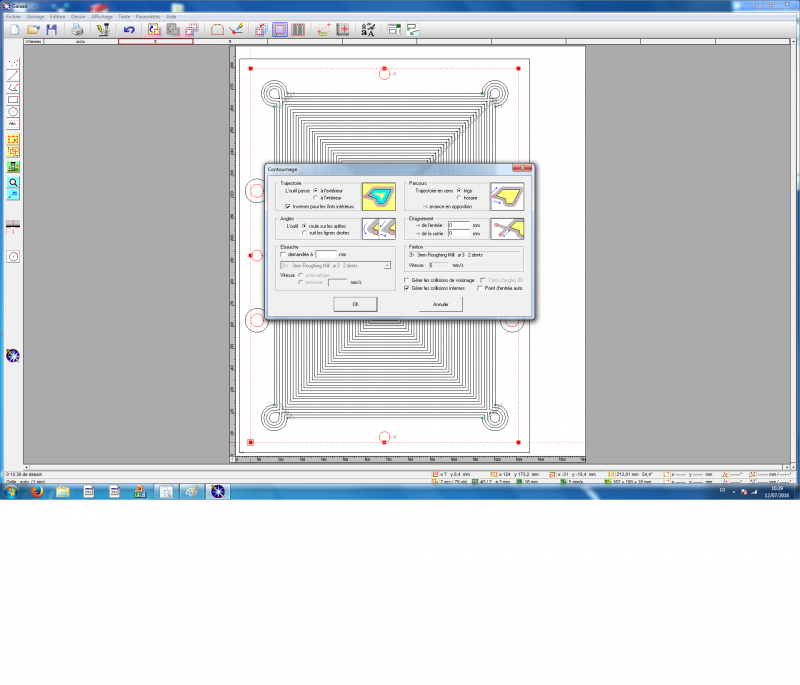
Task: Click the 'de l'entrée' distance input field
Action: tap(458, 225)
